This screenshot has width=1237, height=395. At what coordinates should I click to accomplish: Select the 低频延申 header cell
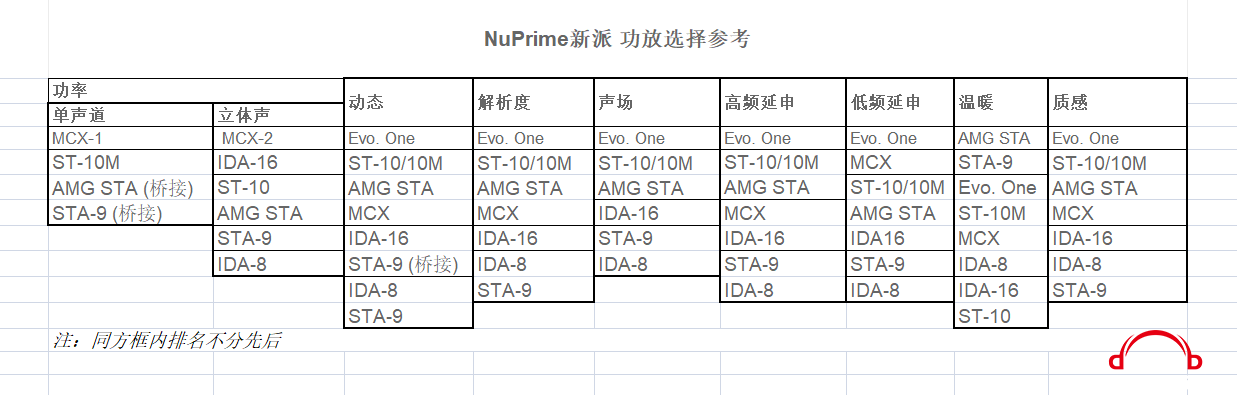[900, 102]
